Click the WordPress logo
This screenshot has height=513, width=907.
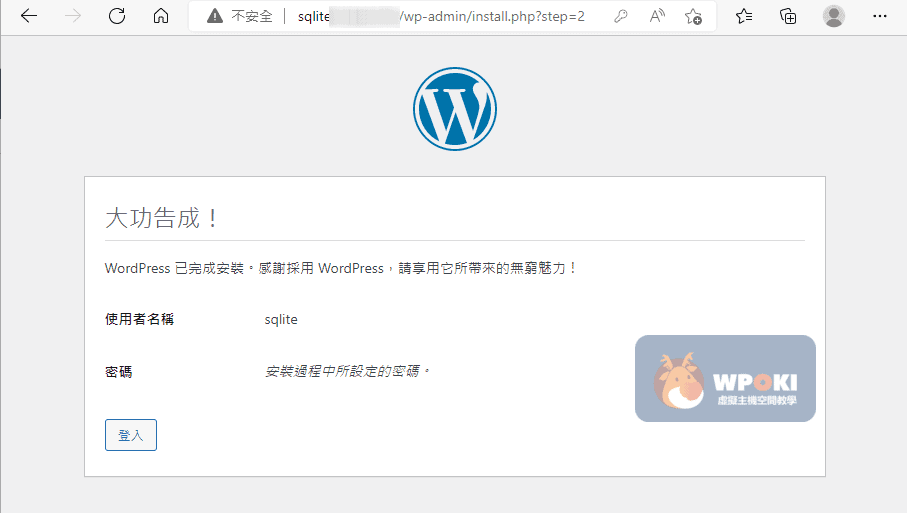455,109
